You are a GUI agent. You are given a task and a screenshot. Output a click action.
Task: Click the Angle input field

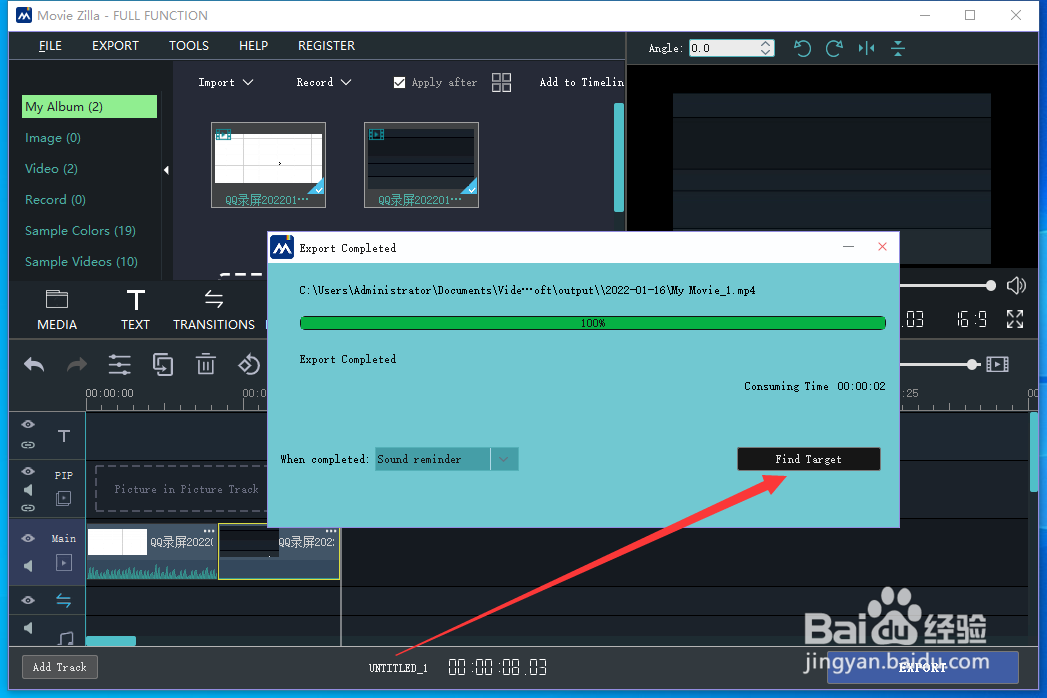click(x=724, y=48)
